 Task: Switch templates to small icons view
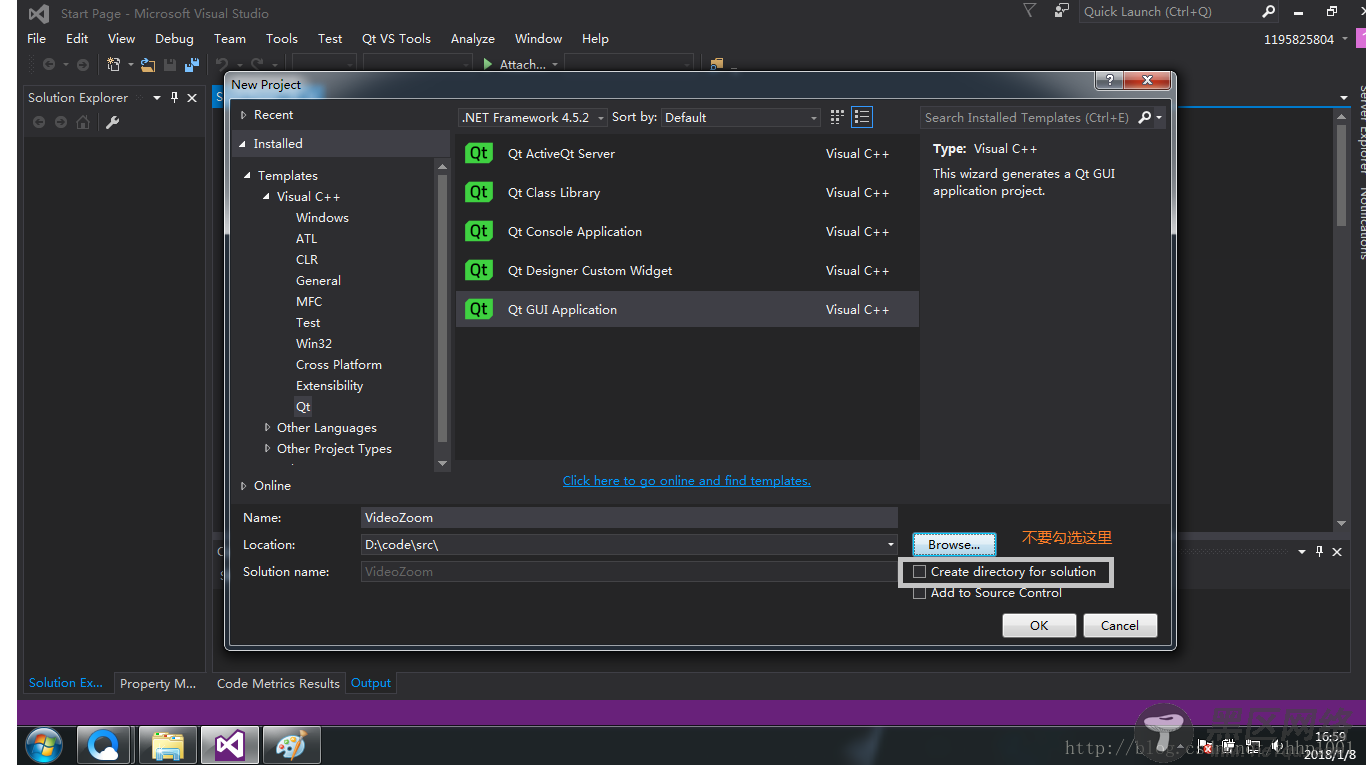(x=837, y=117)
